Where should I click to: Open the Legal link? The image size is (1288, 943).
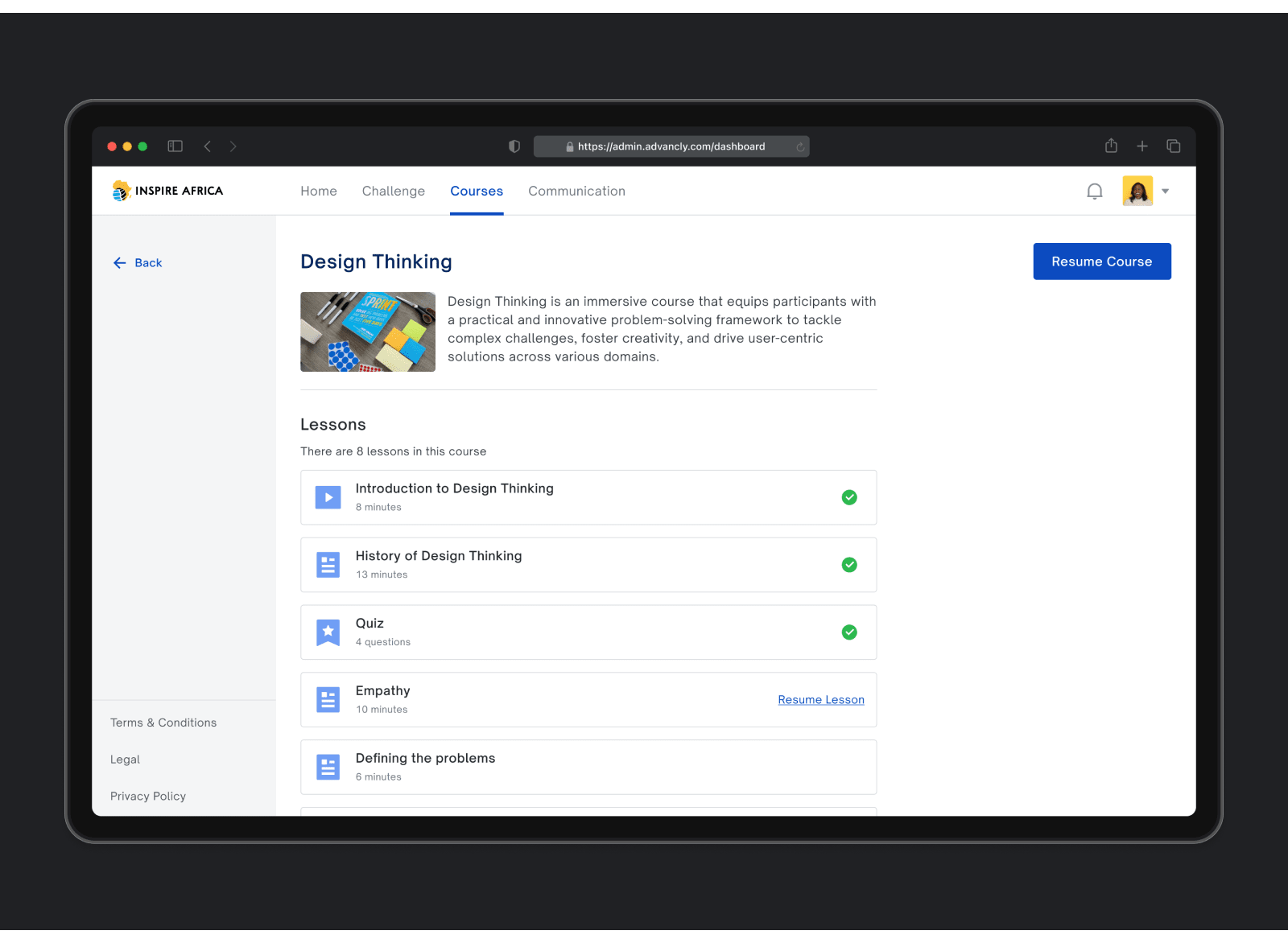(125, 760)
